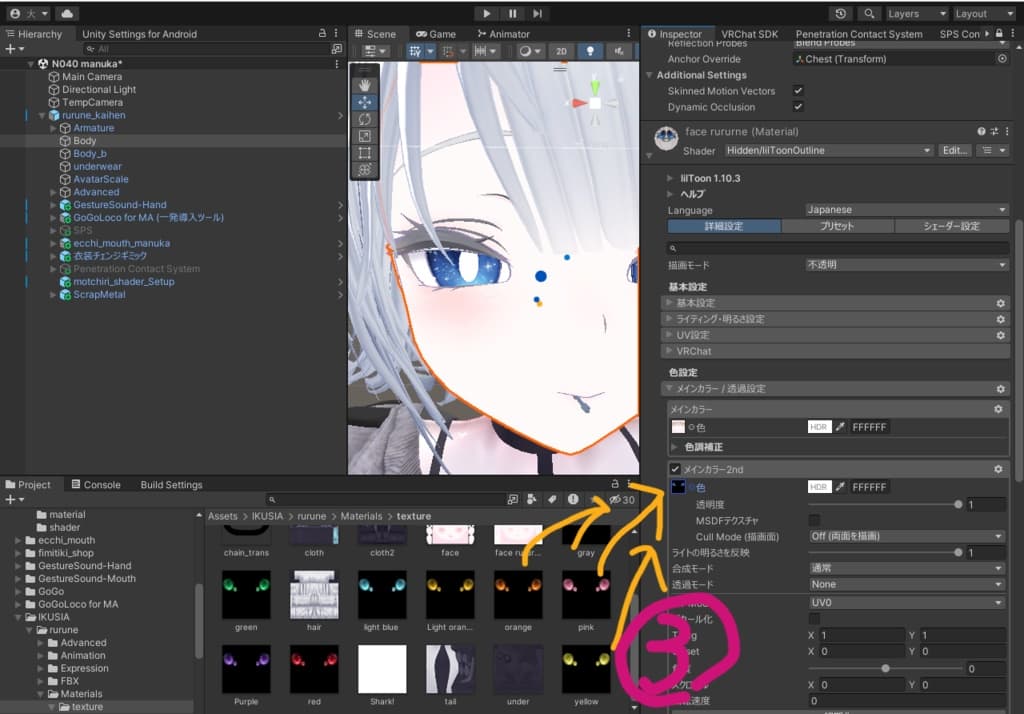Adjust the 透明度 slider
The height and width of the screenshot is (714, 1024).
[884, 504]
